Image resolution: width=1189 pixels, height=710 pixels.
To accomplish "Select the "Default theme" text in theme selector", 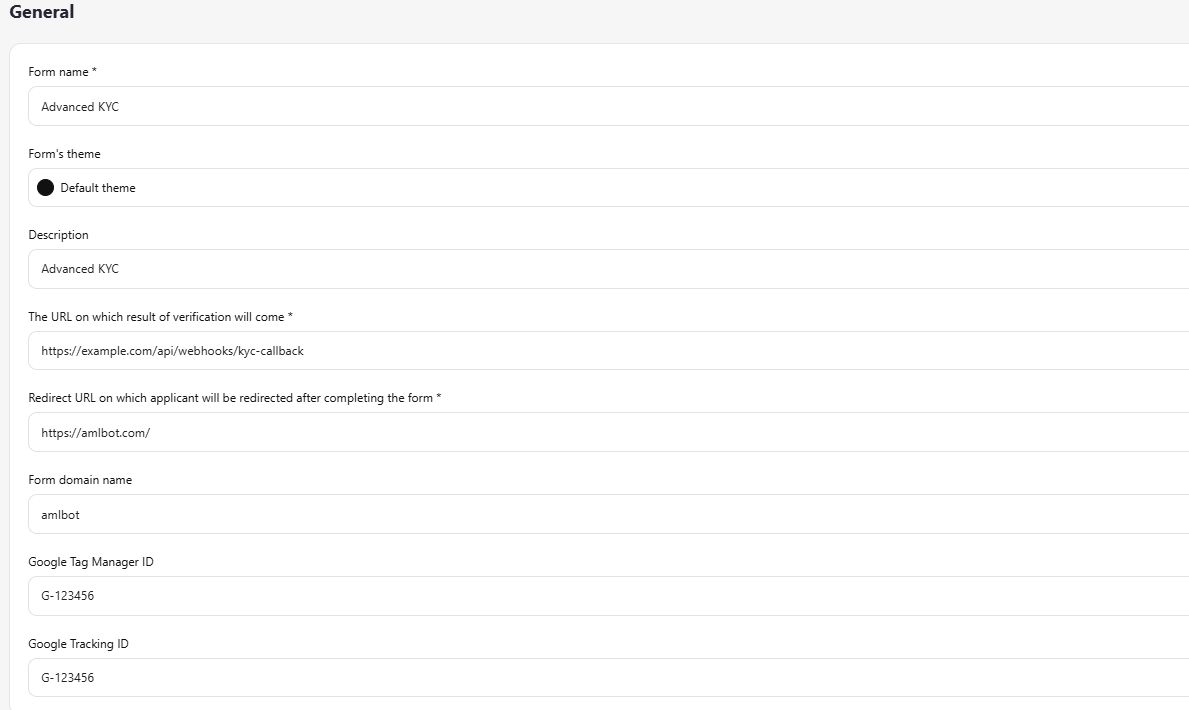I will click(98, 188).
